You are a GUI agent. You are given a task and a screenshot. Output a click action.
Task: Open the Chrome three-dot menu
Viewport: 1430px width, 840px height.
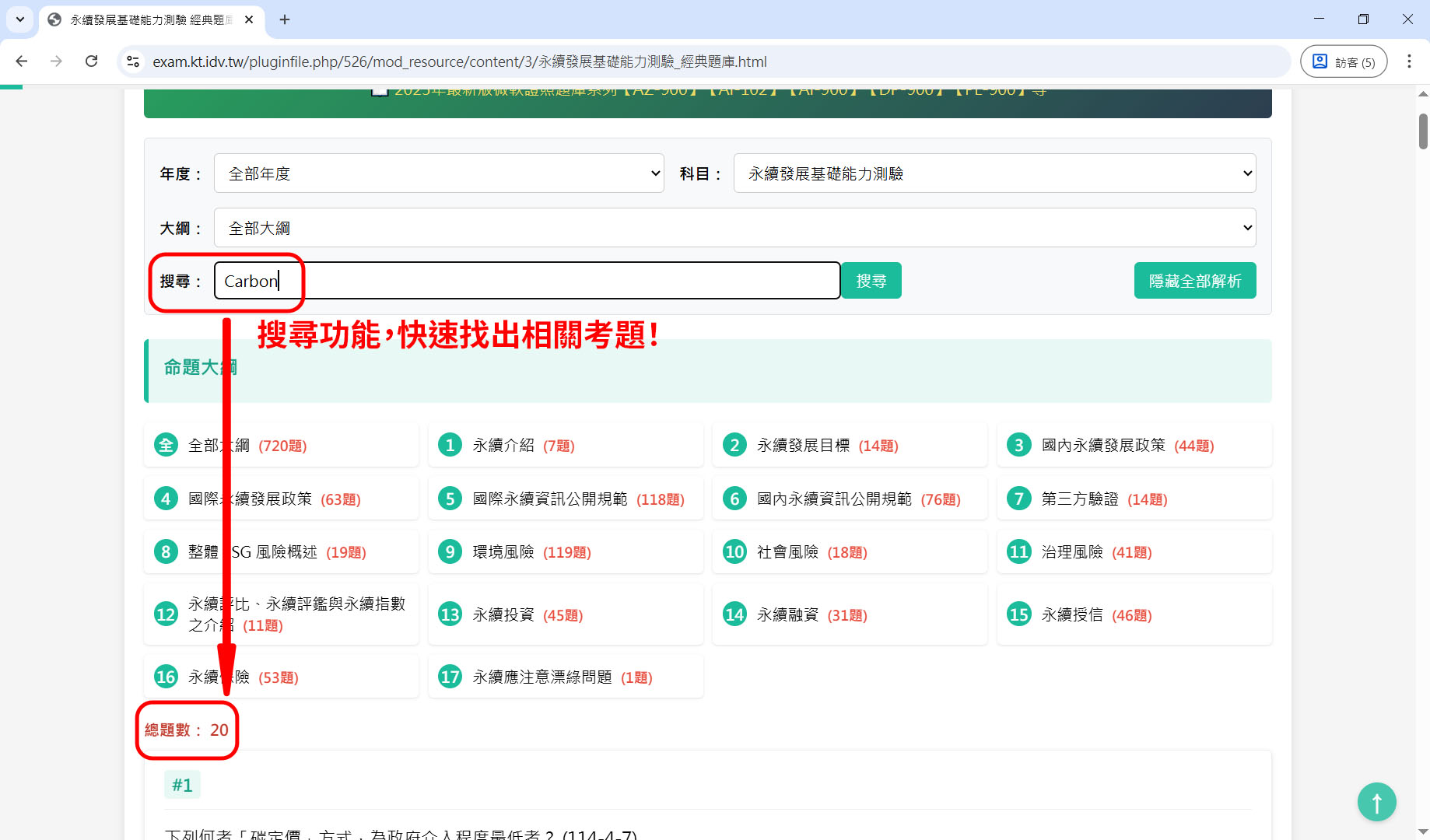click(x=1409, y=61)
